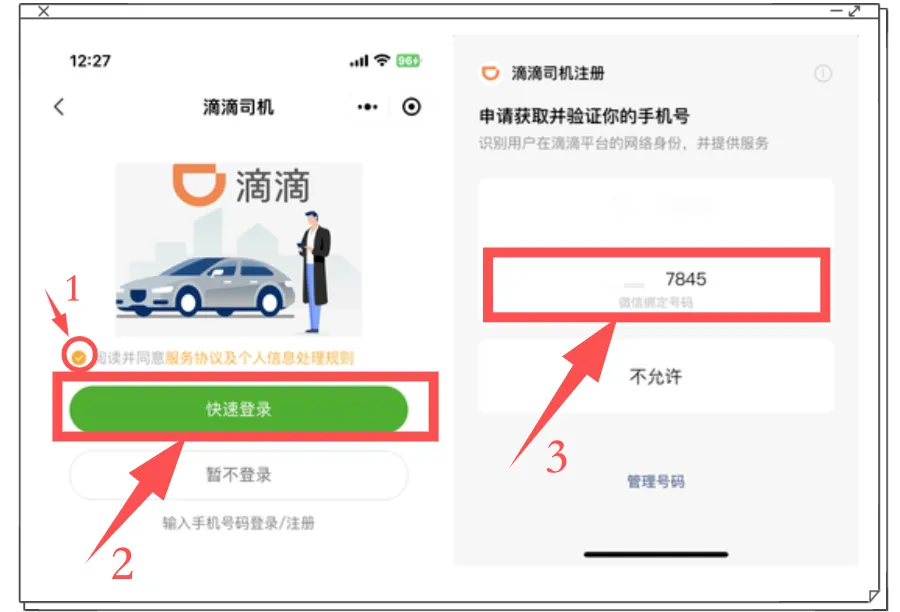This screenshot has height=612, width=900.
Task: Tap the Wi-Fi icon in status bar
Action: click(x=382, y=60)
